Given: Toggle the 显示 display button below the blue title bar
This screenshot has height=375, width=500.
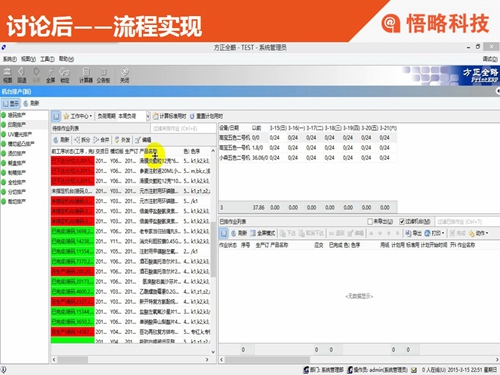Looking at the screenshot, I should pos(11,103).
